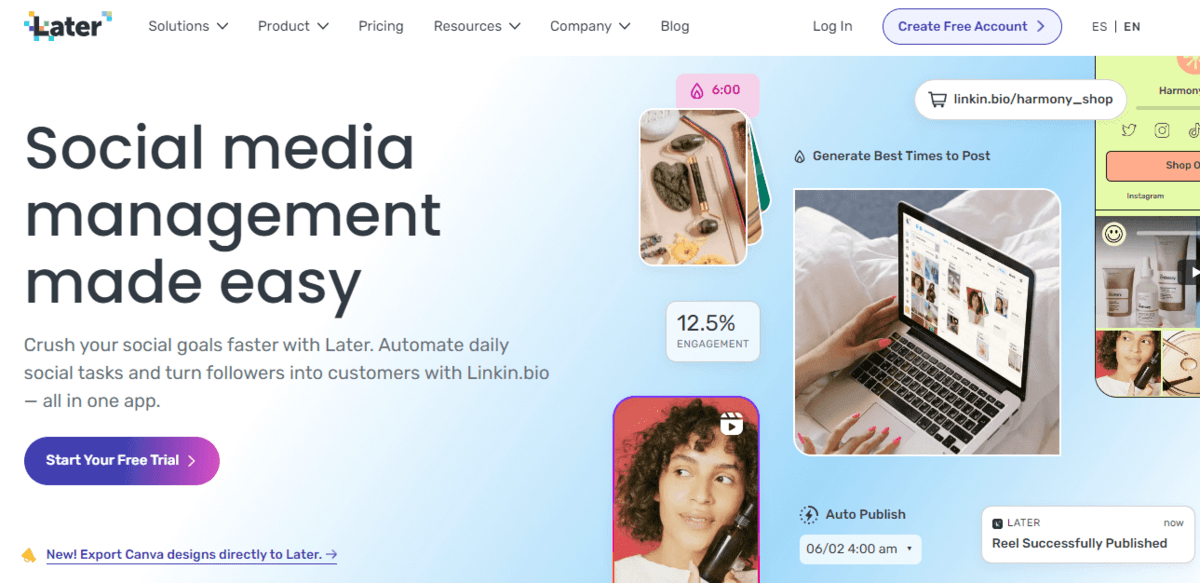Select the EN language option
Screen dimensions: 1200x583
coord(1132,27)
